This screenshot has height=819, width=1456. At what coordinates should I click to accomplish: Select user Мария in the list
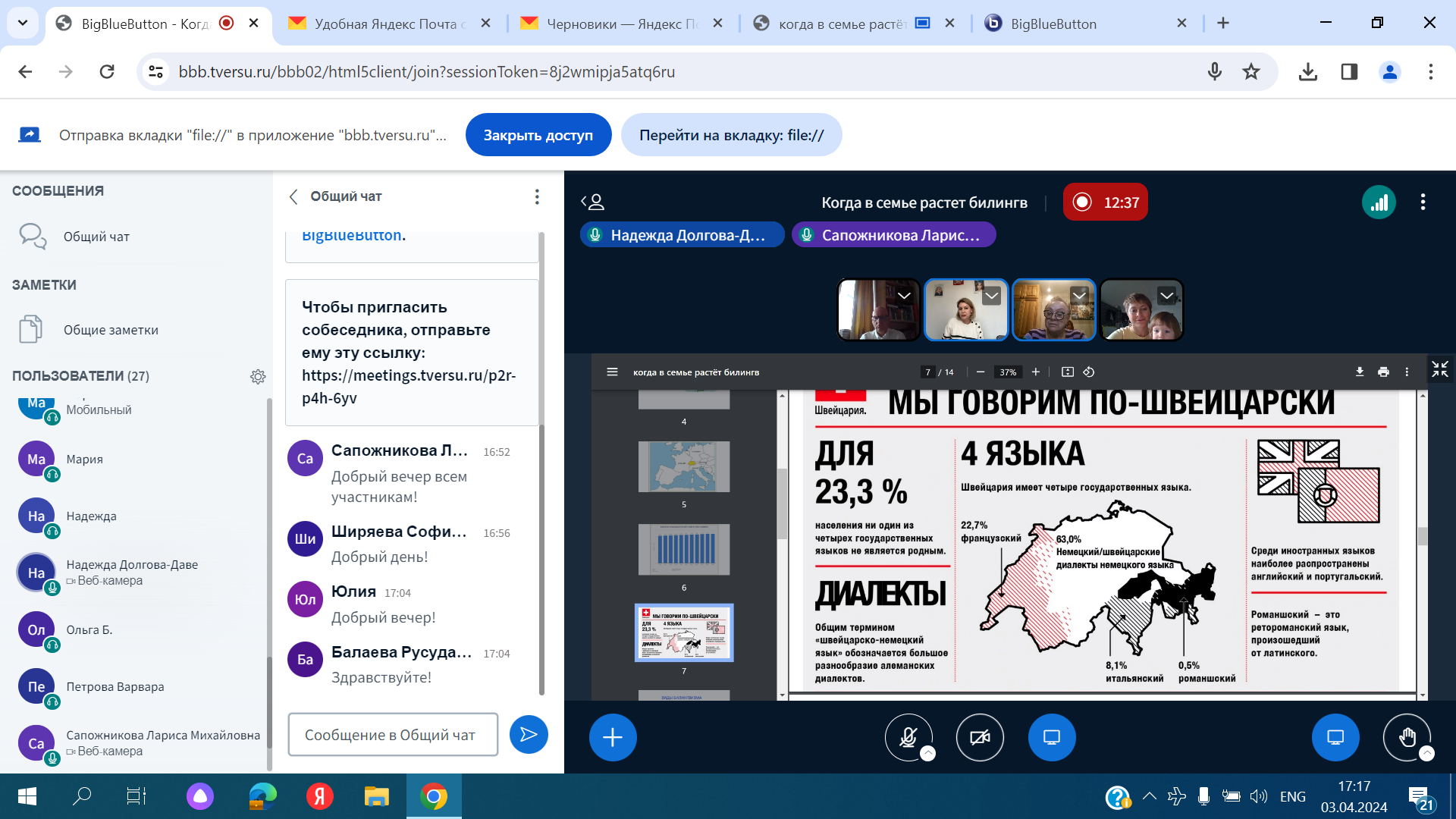click(x=136, y=459)
